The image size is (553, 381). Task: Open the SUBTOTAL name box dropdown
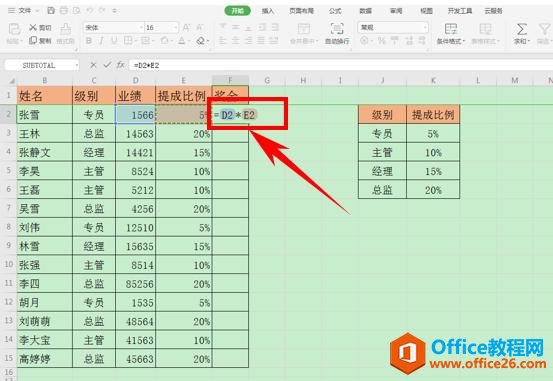coord(77,65)
